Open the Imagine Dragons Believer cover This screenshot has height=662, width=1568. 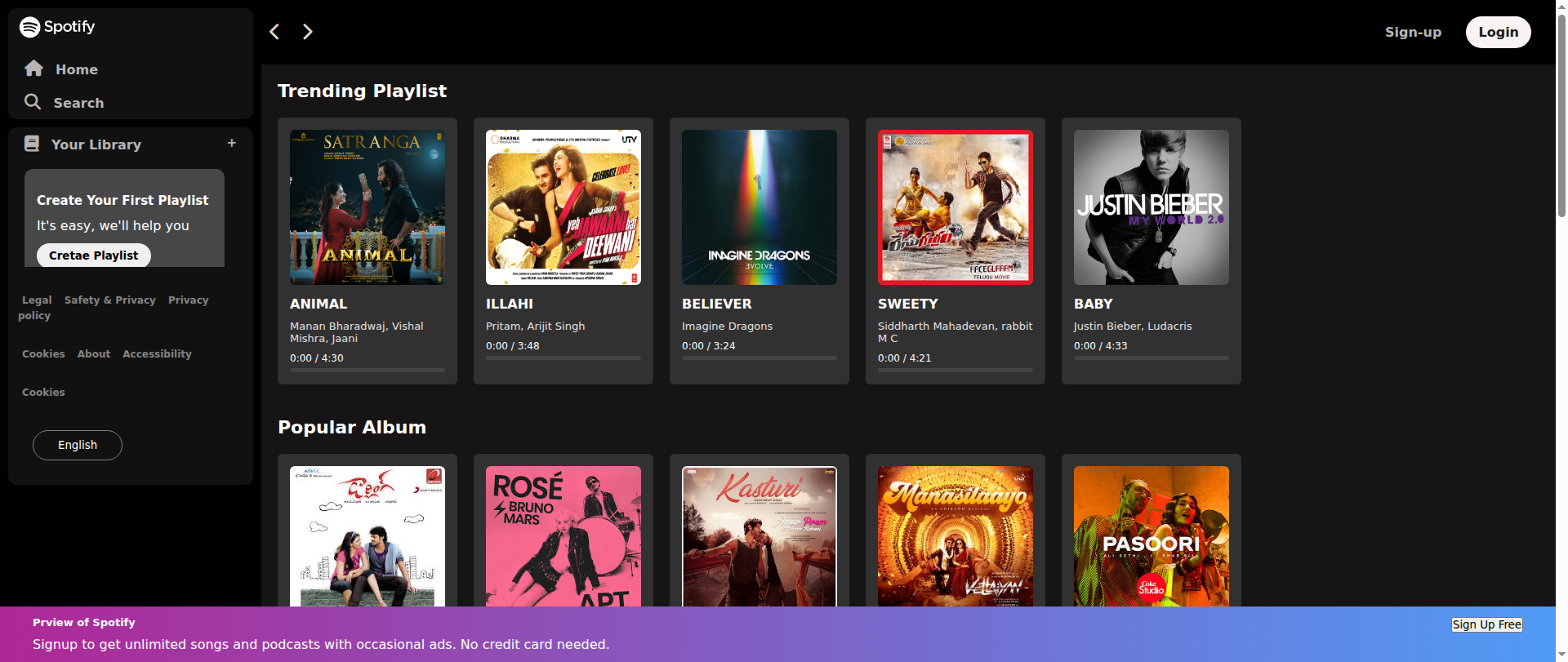click(759, 207)
